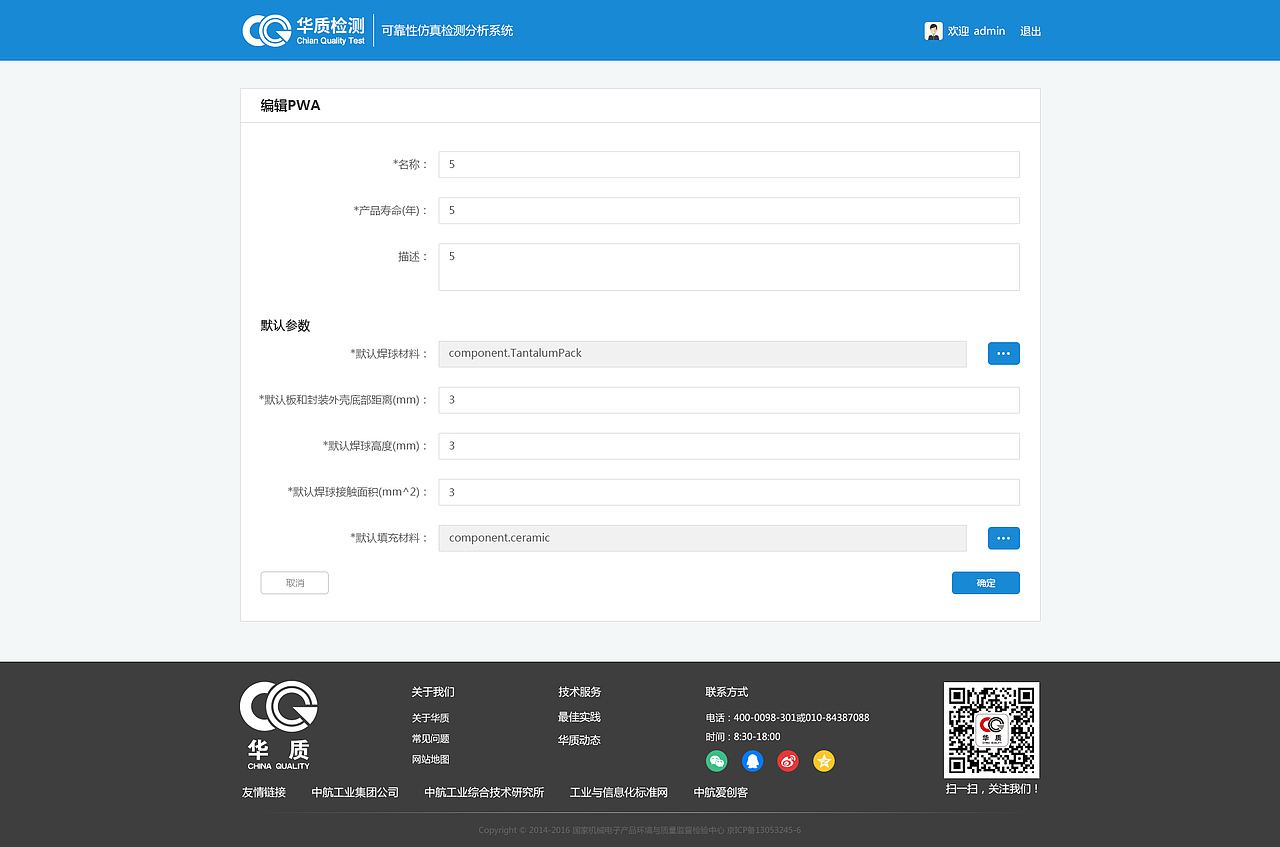Viewport: 1280px width, 847px height.
Task: Click the component.ceramic filler field
Action: (x=703, y=538)
